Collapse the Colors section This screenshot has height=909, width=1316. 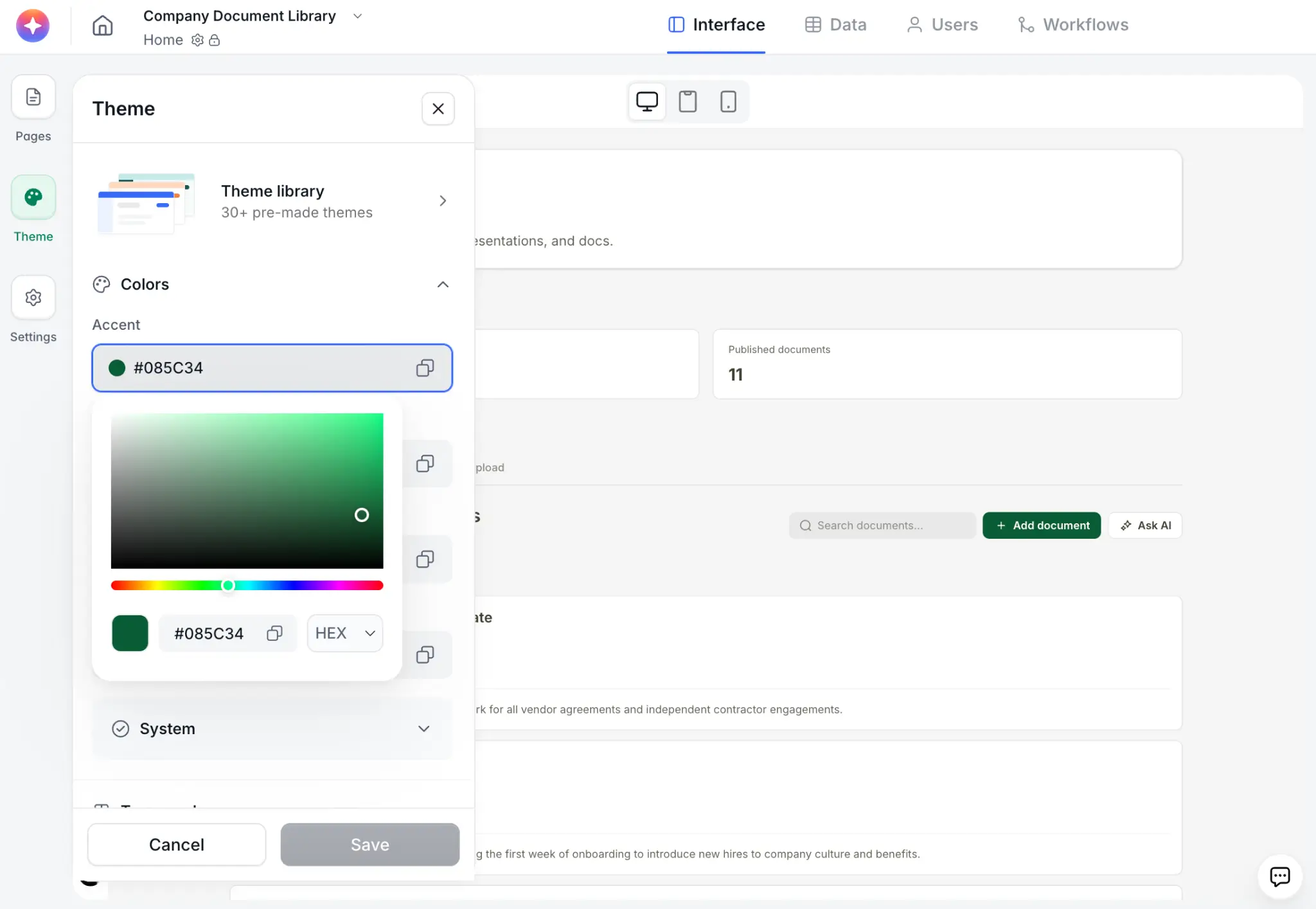pyautogui.click(x=443, y=285)
